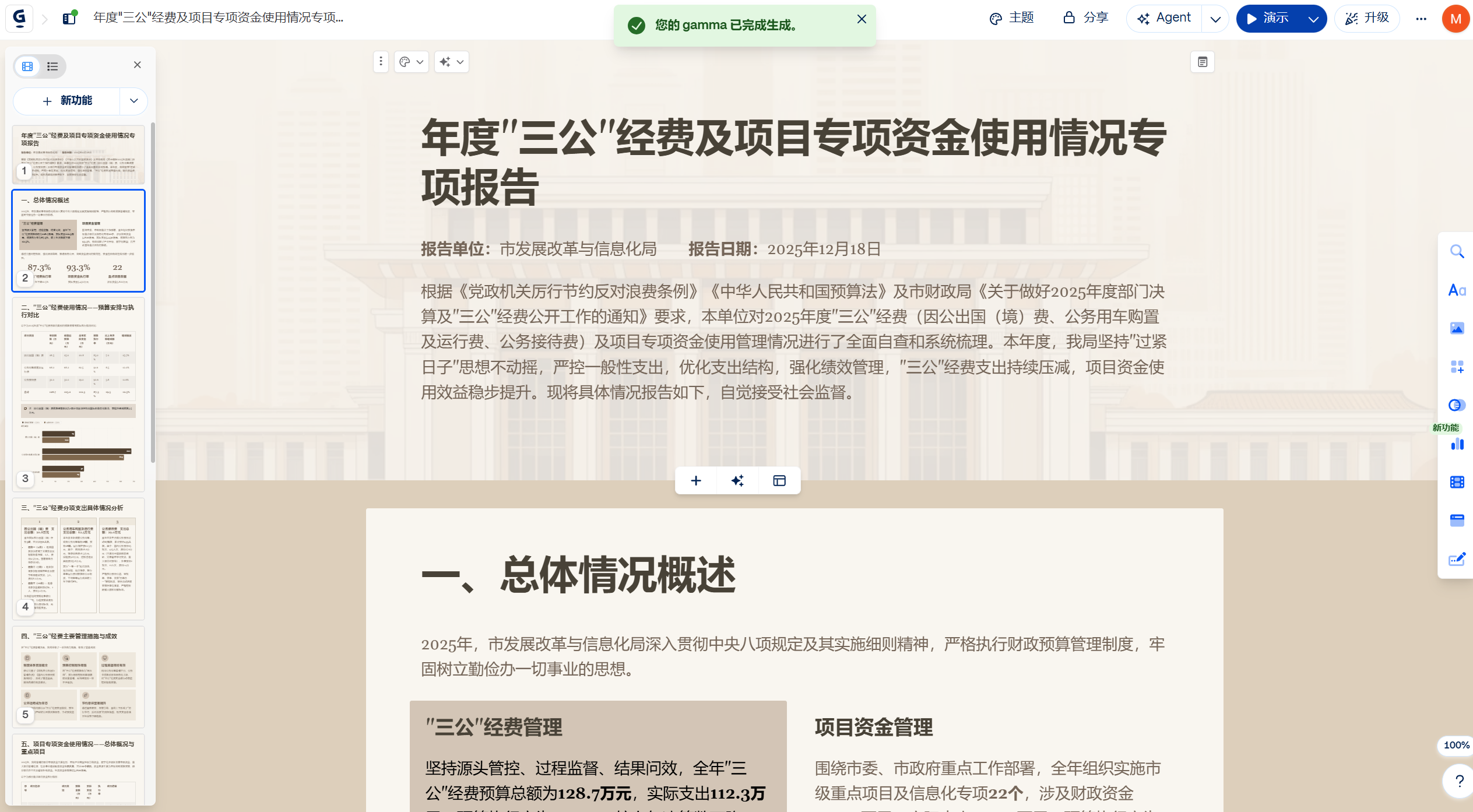Open the search tool in right sidebar
The height and width of the screenshot is (812, 1473).
click(x=1457, y=252)
